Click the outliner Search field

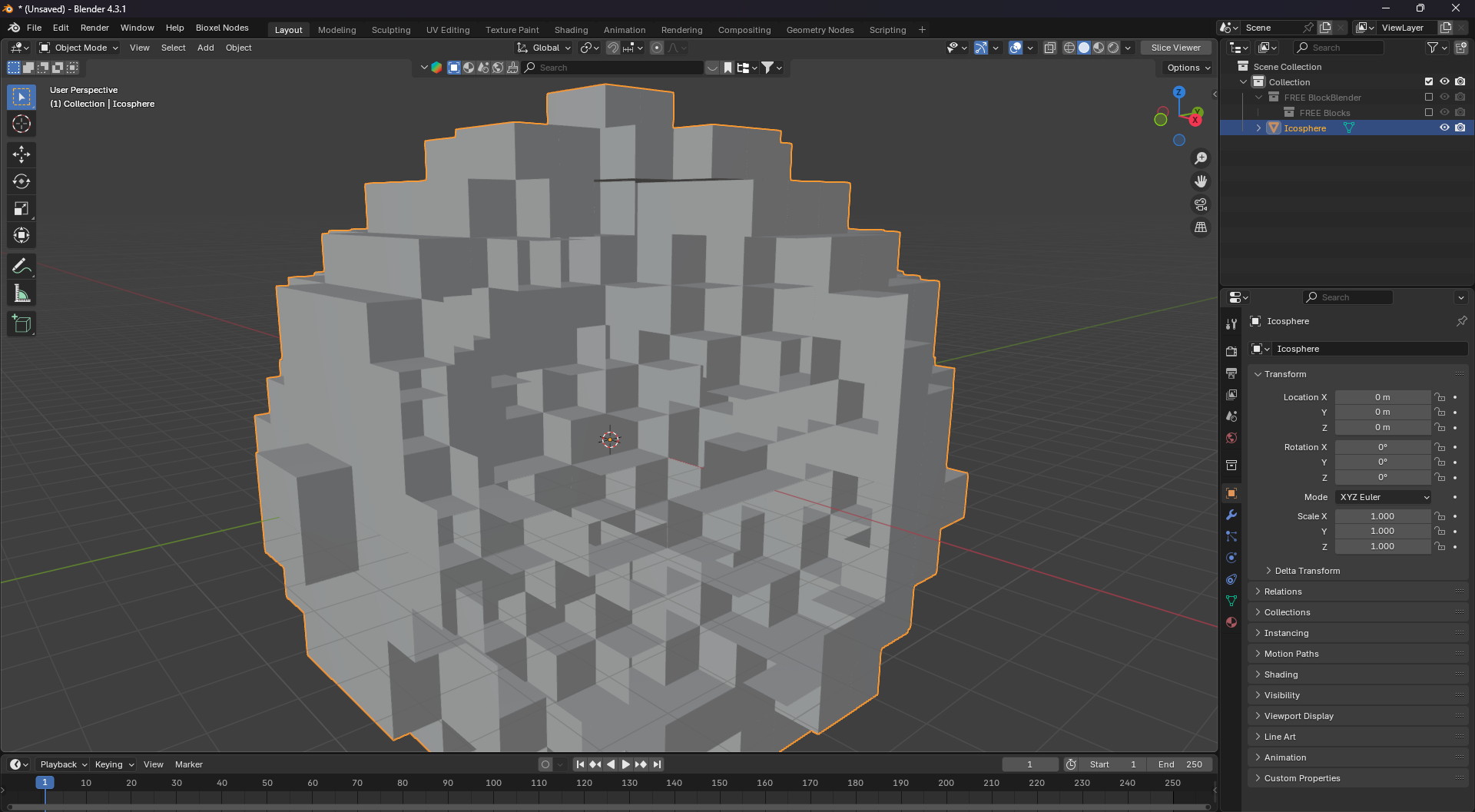pyautogui.click(x=1339, y=48)
